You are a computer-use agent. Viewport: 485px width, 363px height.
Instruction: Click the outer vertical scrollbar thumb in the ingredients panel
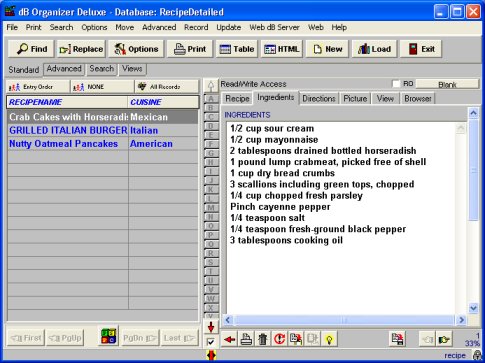click(473, 170)
